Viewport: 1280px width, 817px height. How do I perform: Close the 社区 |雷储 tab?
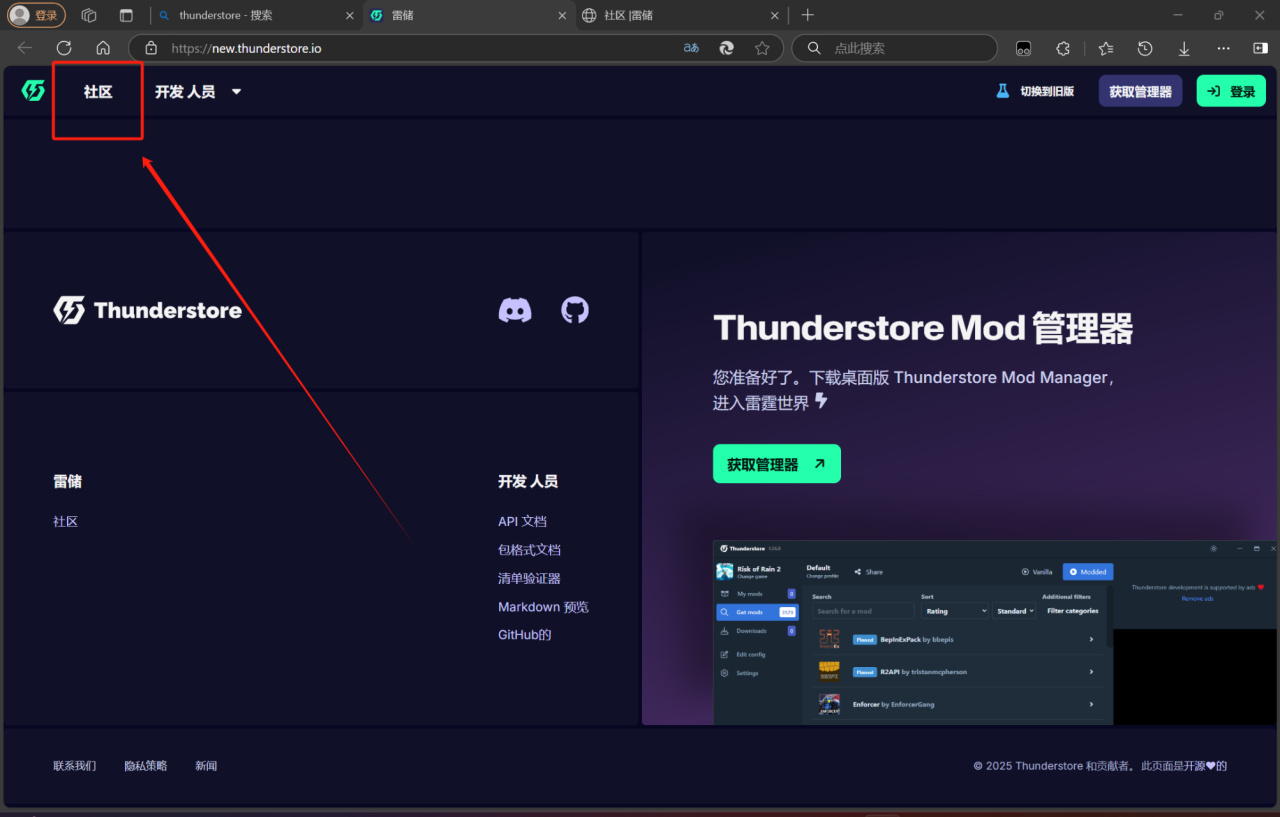click(773, 16)
